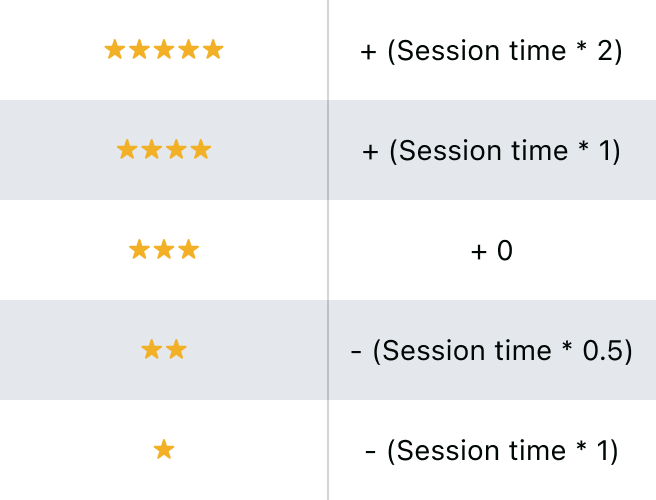Click the last star in the five-star row

point(213,50)
